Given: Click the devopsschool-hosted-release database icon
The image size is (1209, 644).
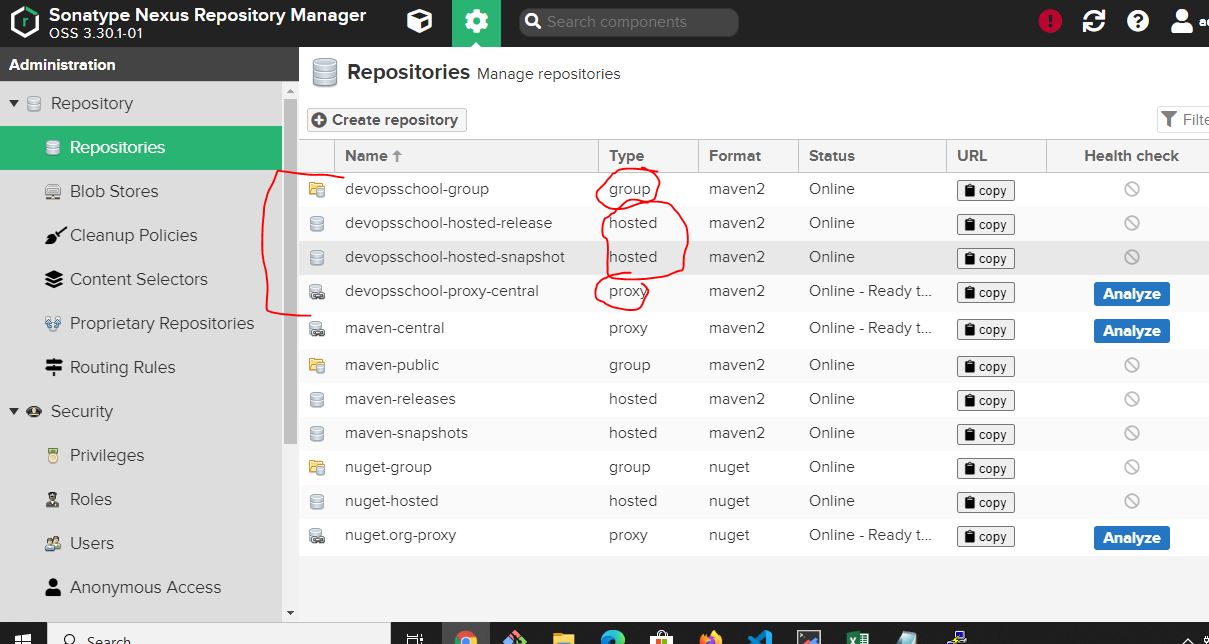Looking at the screenshot, I should coord(317,223).
